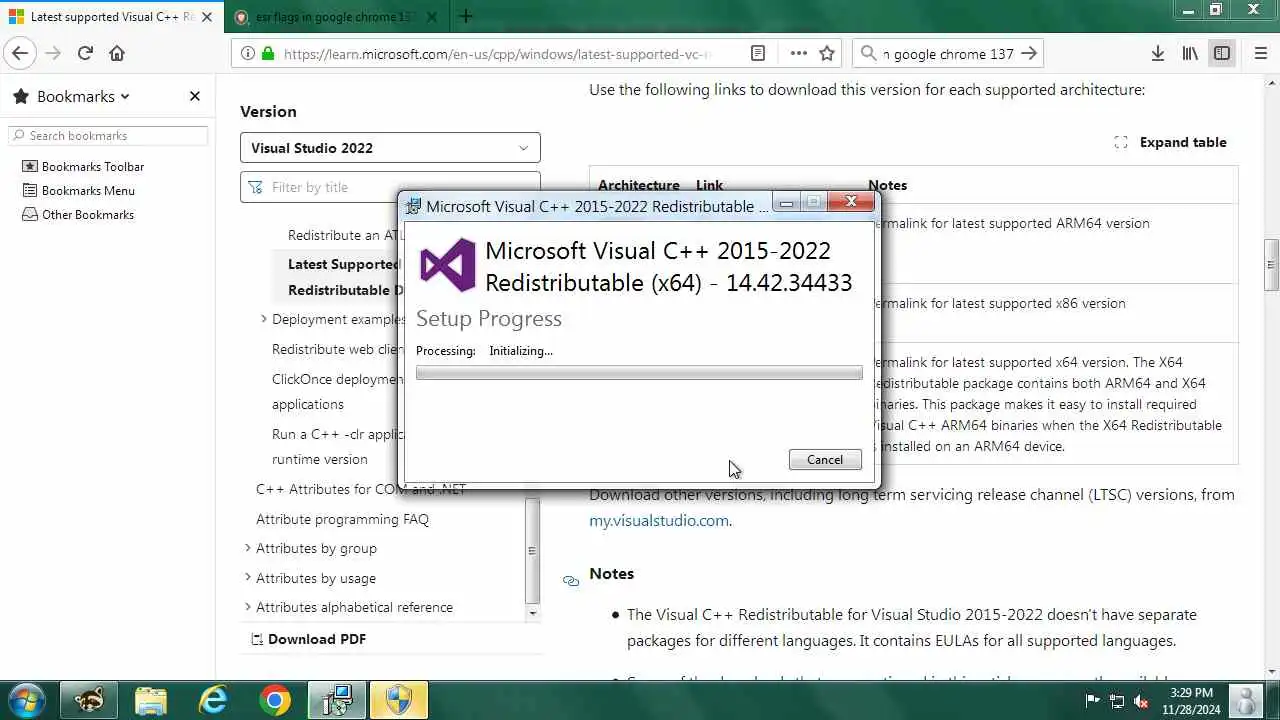Submit search with the arrow button

(1029, 54)
